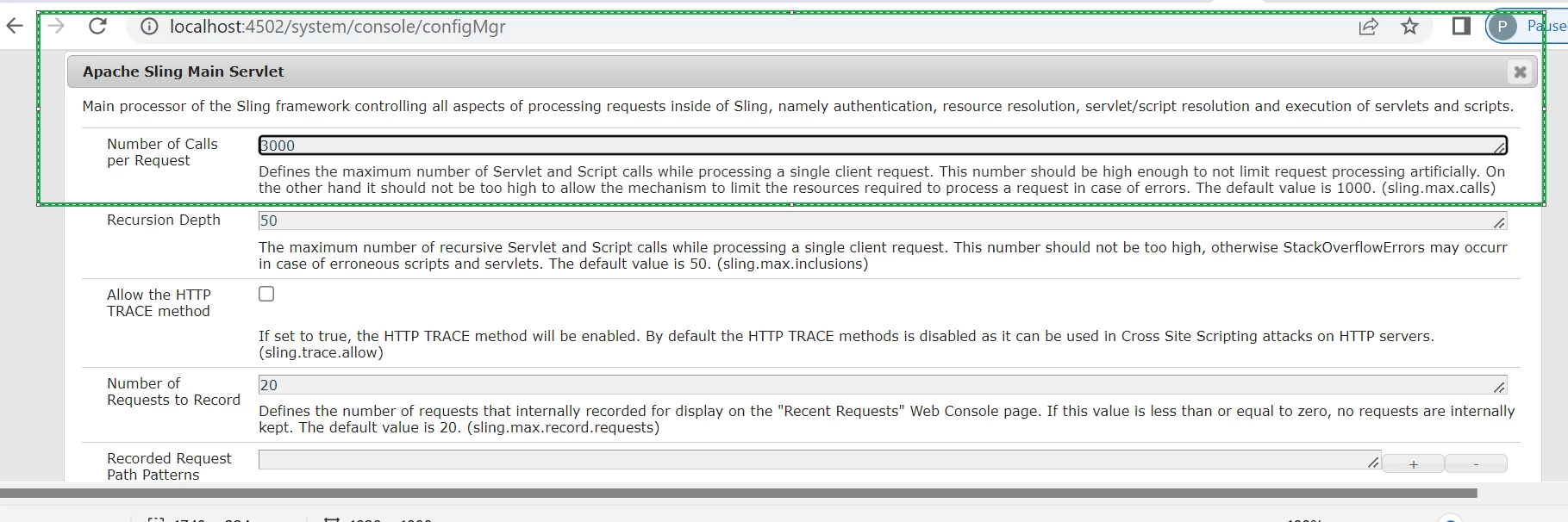Click the description mentioning sling.max.record.requests
The height and width of the screenshot is (522, 1568).
click(x=886, y=419)
